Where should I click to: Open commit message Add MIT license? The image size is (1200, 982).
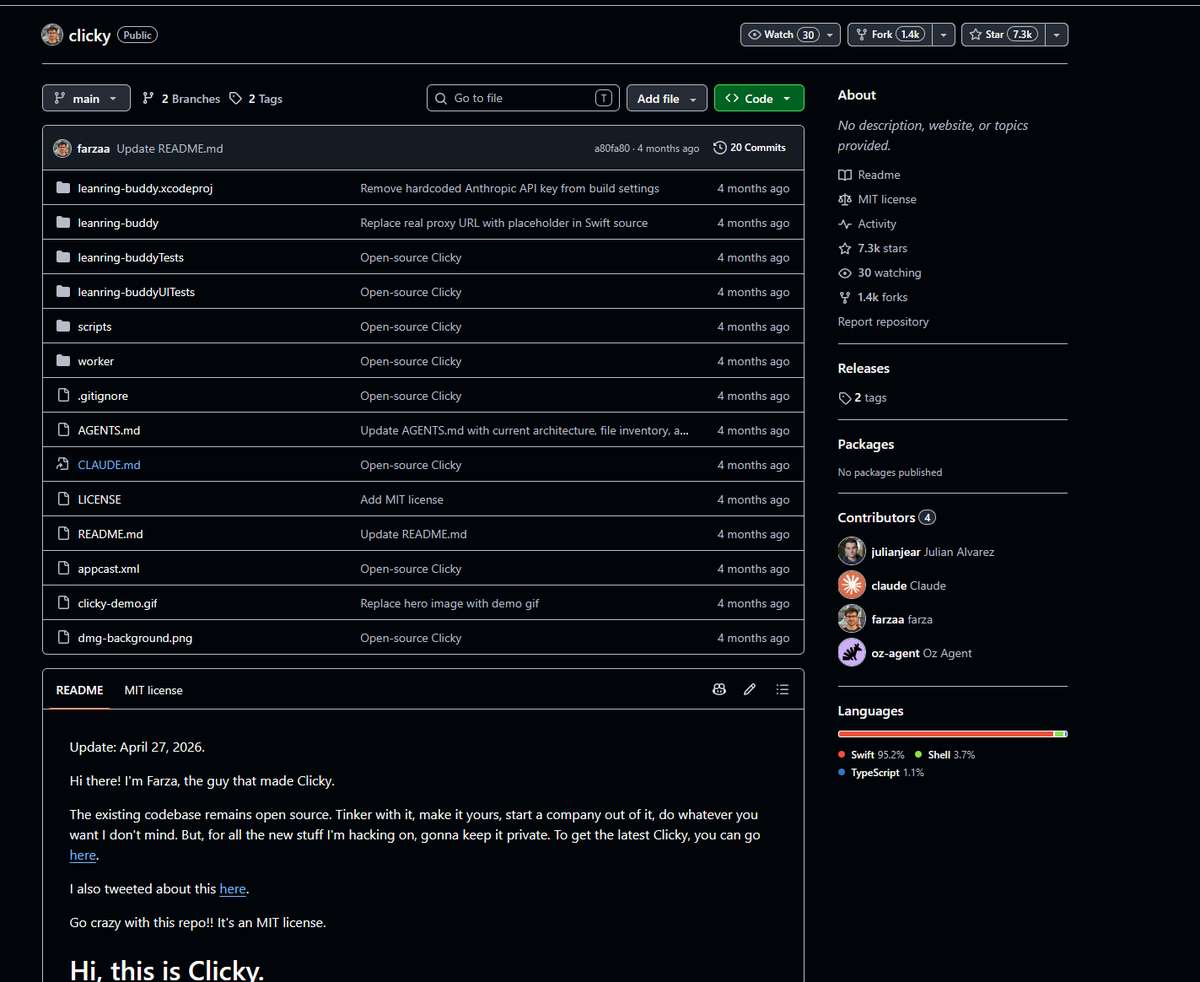[x=402, y=500]
